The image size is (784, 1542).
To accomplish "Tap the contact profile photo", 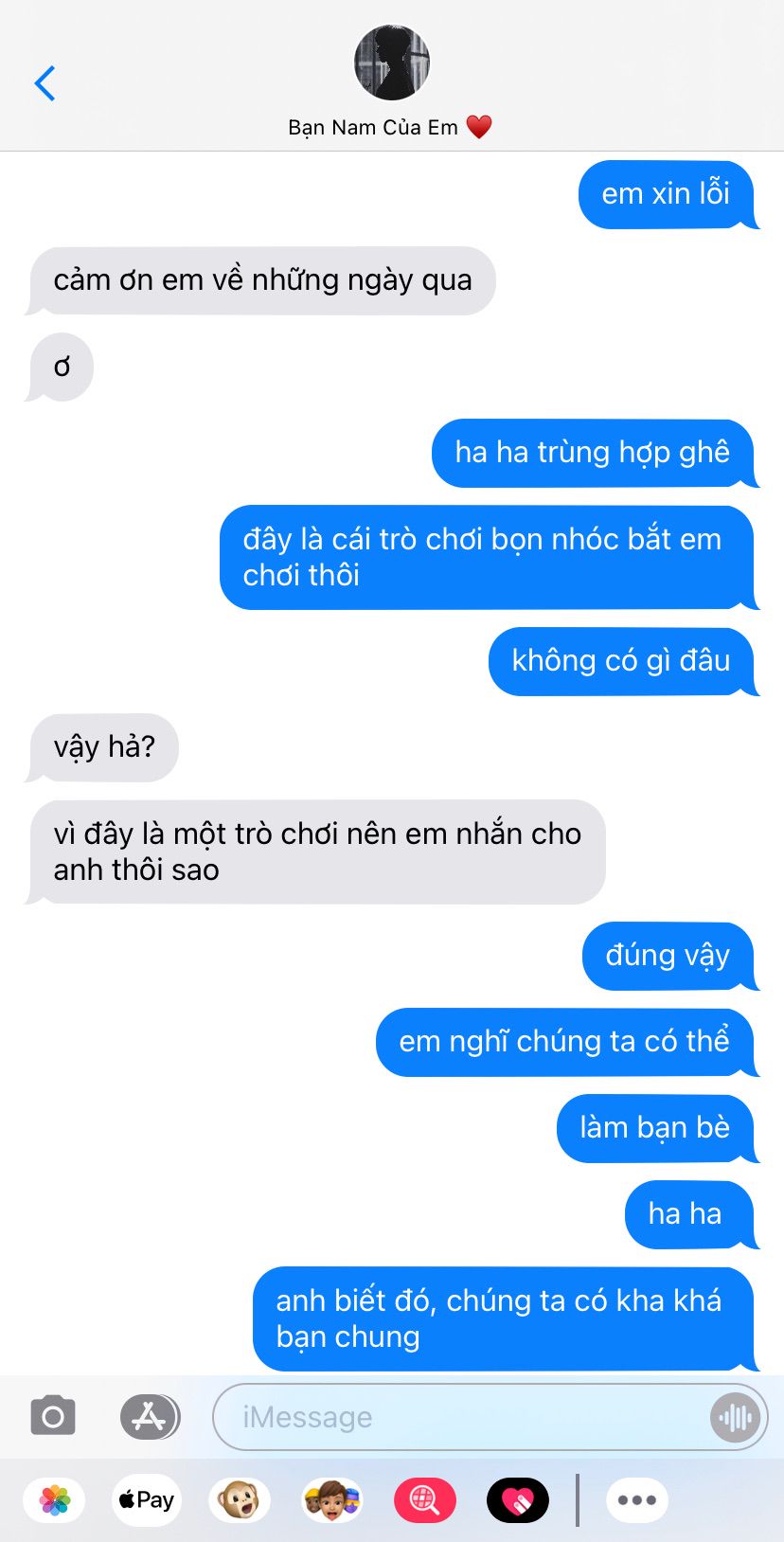I will point(392,63).
